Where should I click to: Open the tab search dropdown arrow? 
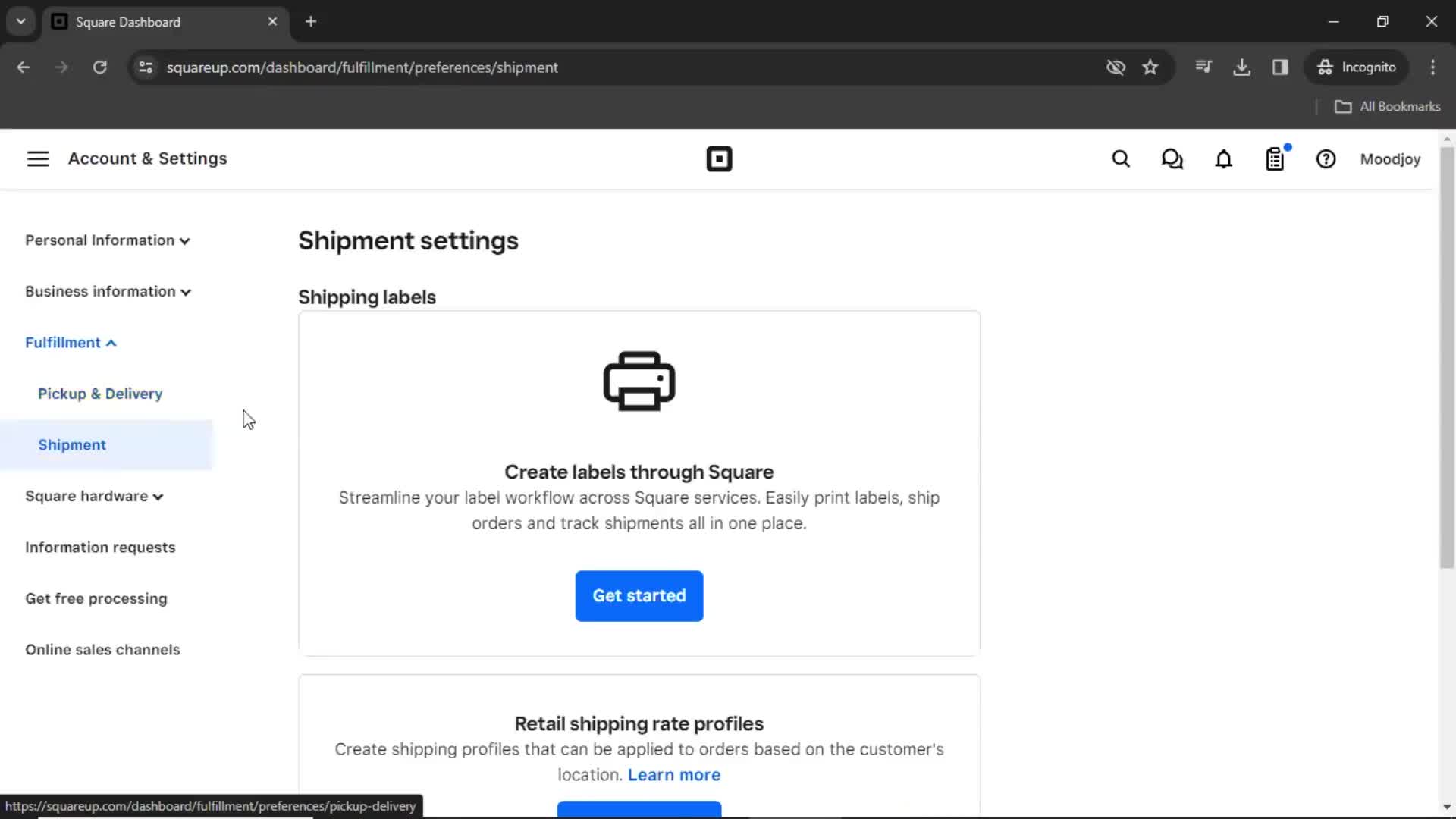click(21, 21)
